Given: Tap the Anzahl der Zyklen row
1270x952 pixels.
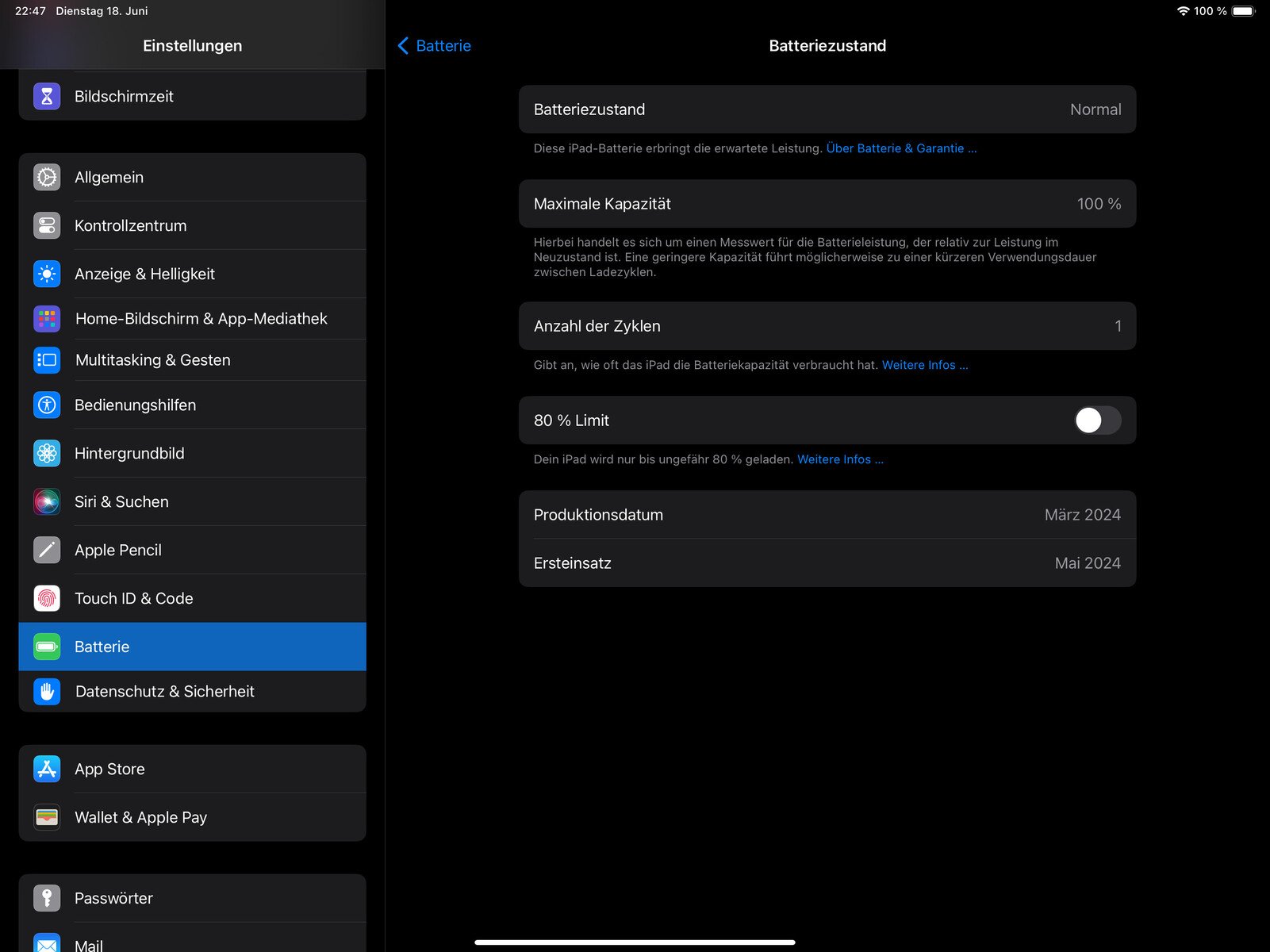Looking at the screenshot, I should pos(827,326).
